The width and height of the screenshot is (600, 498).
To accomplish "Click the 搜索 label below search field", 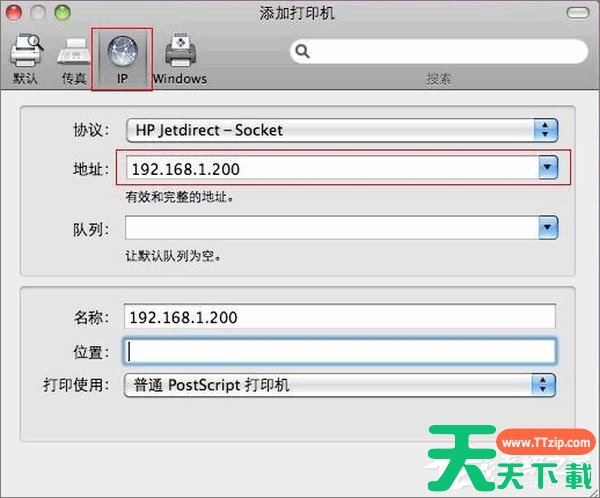I will (x=438, y=79).
